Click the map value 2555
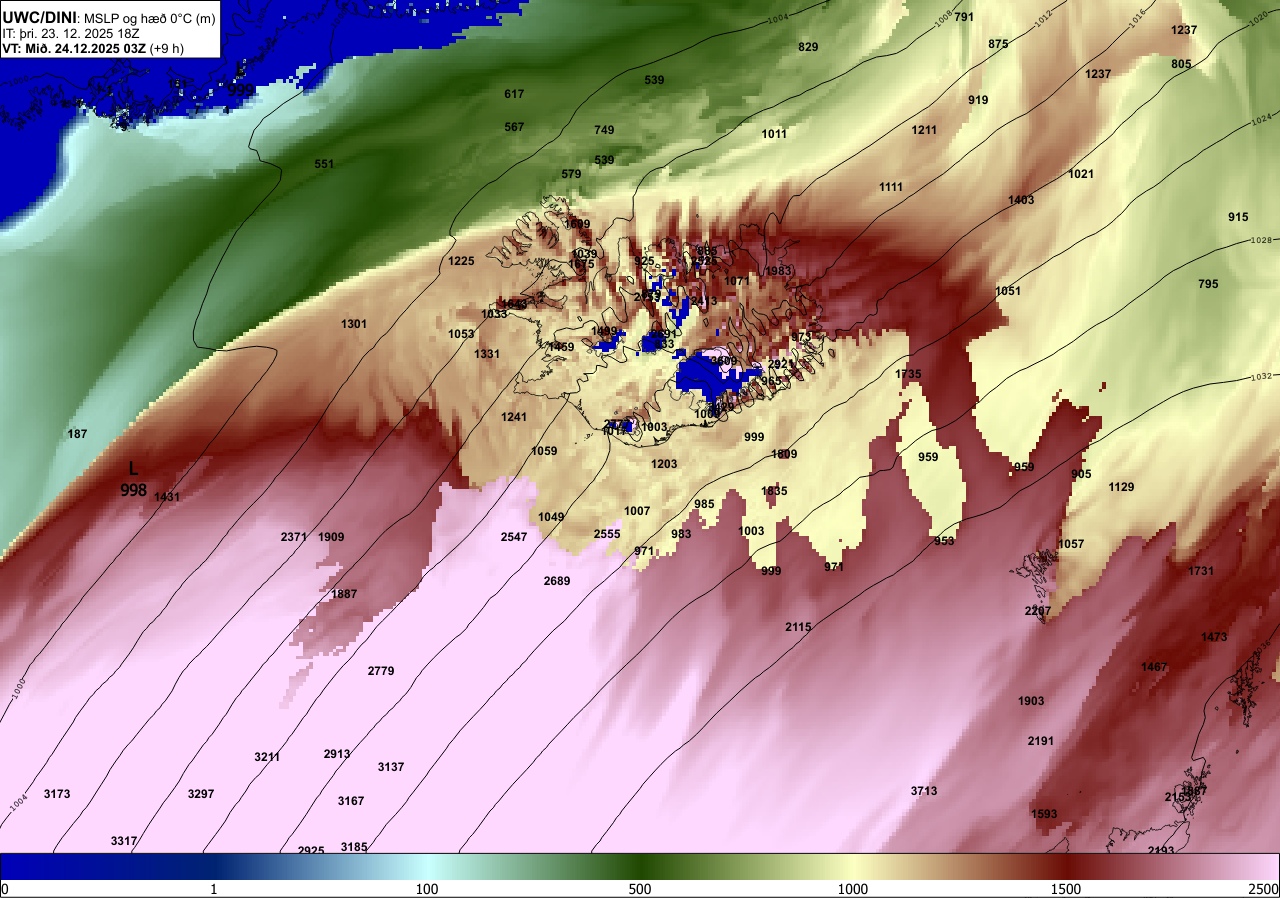This screenshot has height=898, width=1280. tap(607, 534)
